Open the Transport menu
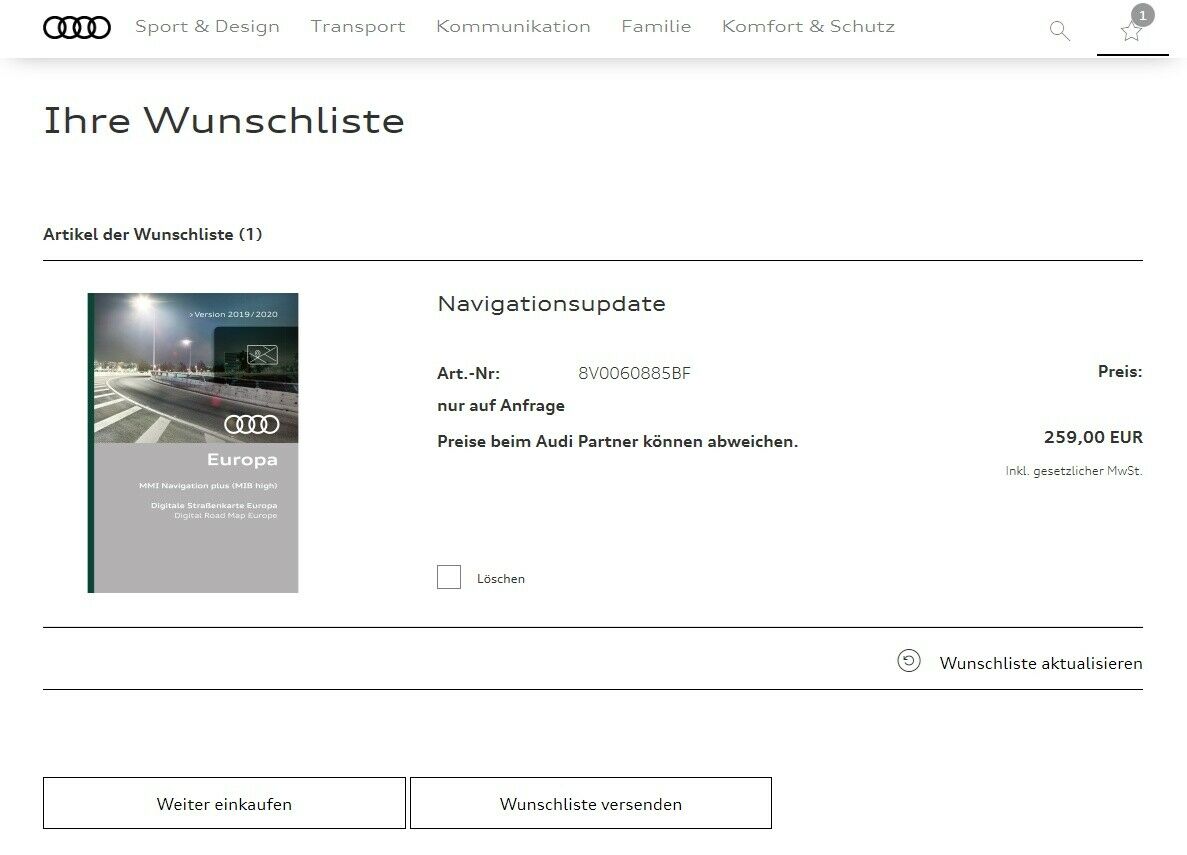 click(x=358, y=27)
